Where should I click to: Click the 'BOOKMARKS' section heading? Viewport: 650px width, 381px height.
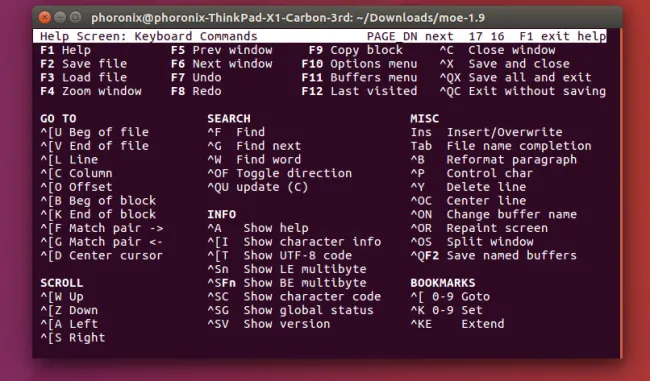pos(443,283)
